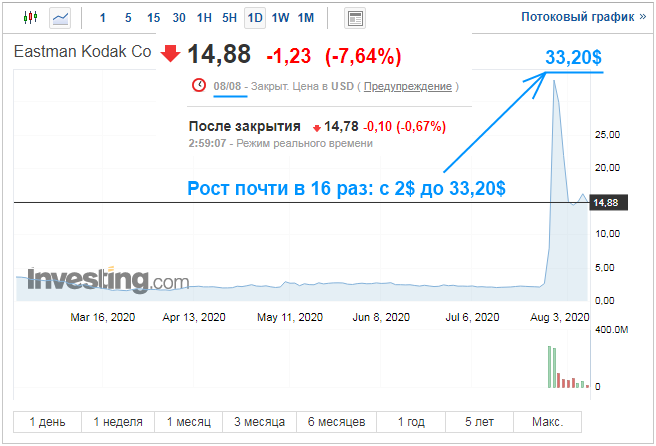Click the after-hours price 14,78
656x446 pixels.
point(341,126)
